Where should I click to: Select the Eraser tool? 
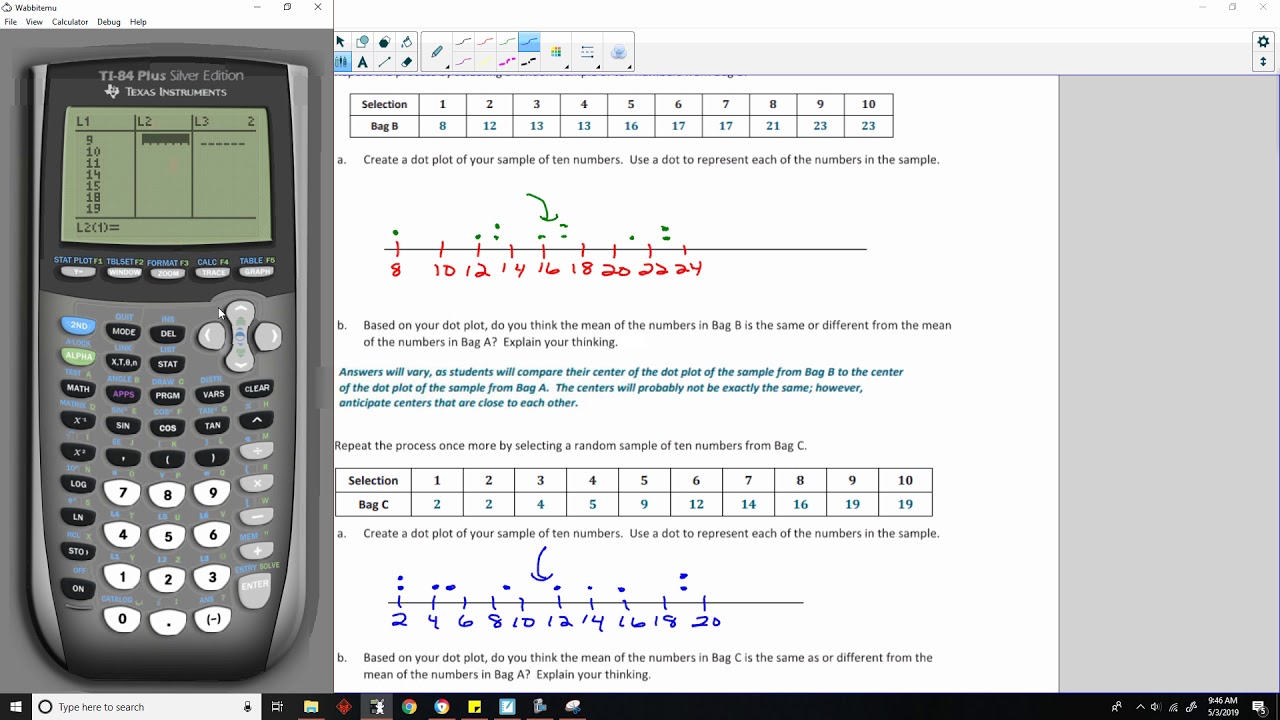pyautogui.click(x=406, y=62)
